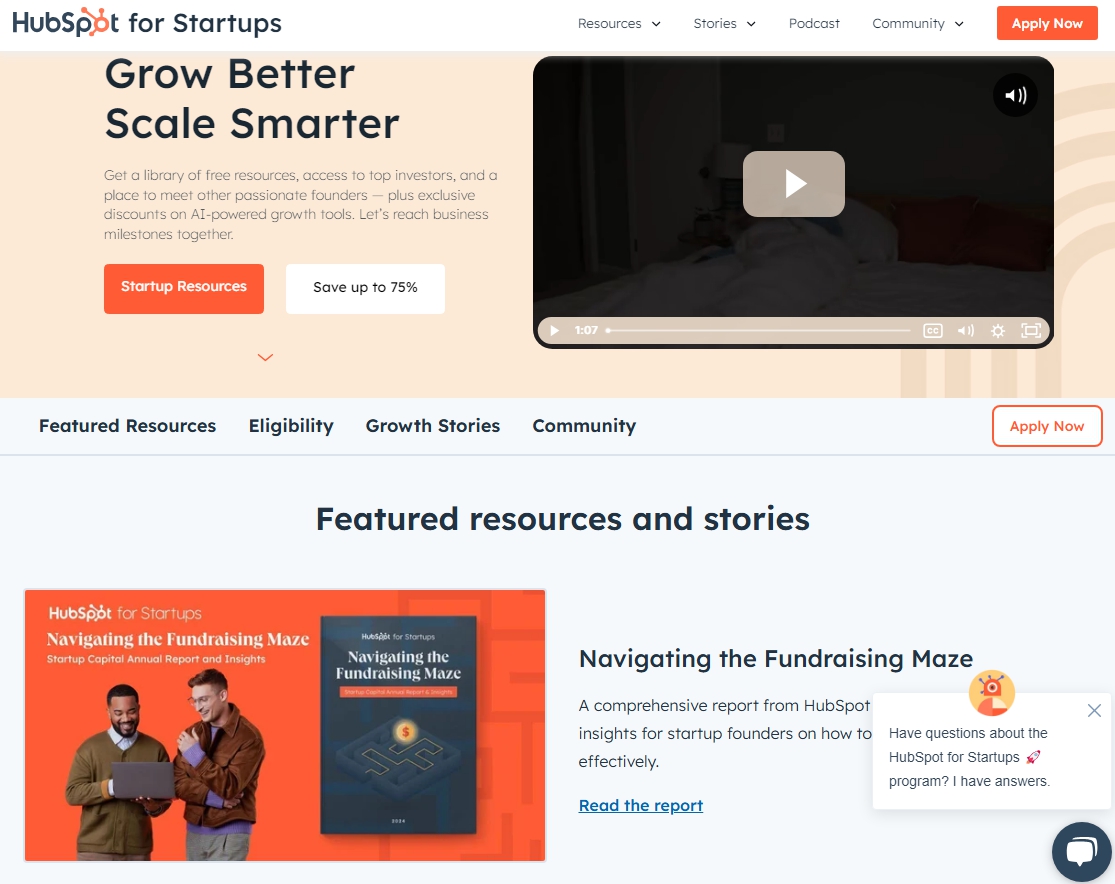Open the video settings gear
This screenshot has height=884, width=1115.
coord(998,331)
